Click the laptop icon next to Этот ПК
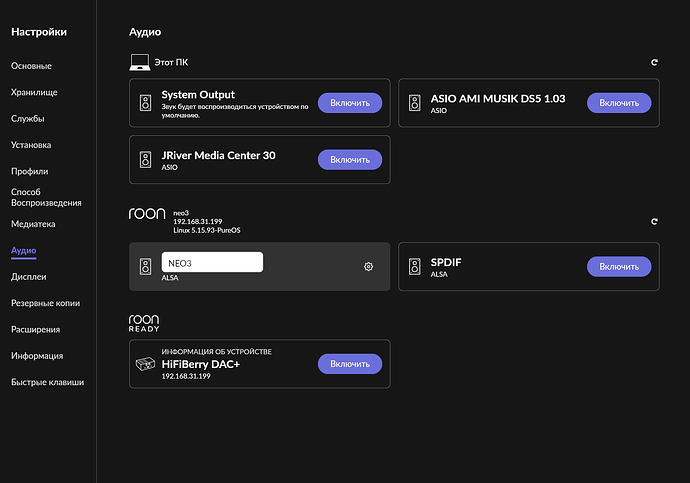 (x=139, y=62)
